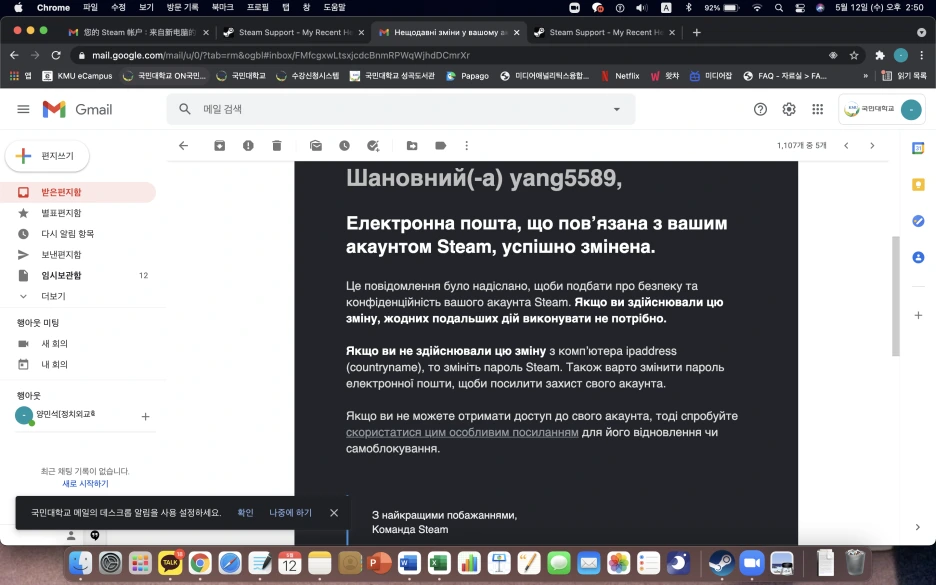Image resolution: width=936 pixels, height=585 pixels.
Task: Collapse the Gmail sidebar with the hamburger
Action: [23, 110]
